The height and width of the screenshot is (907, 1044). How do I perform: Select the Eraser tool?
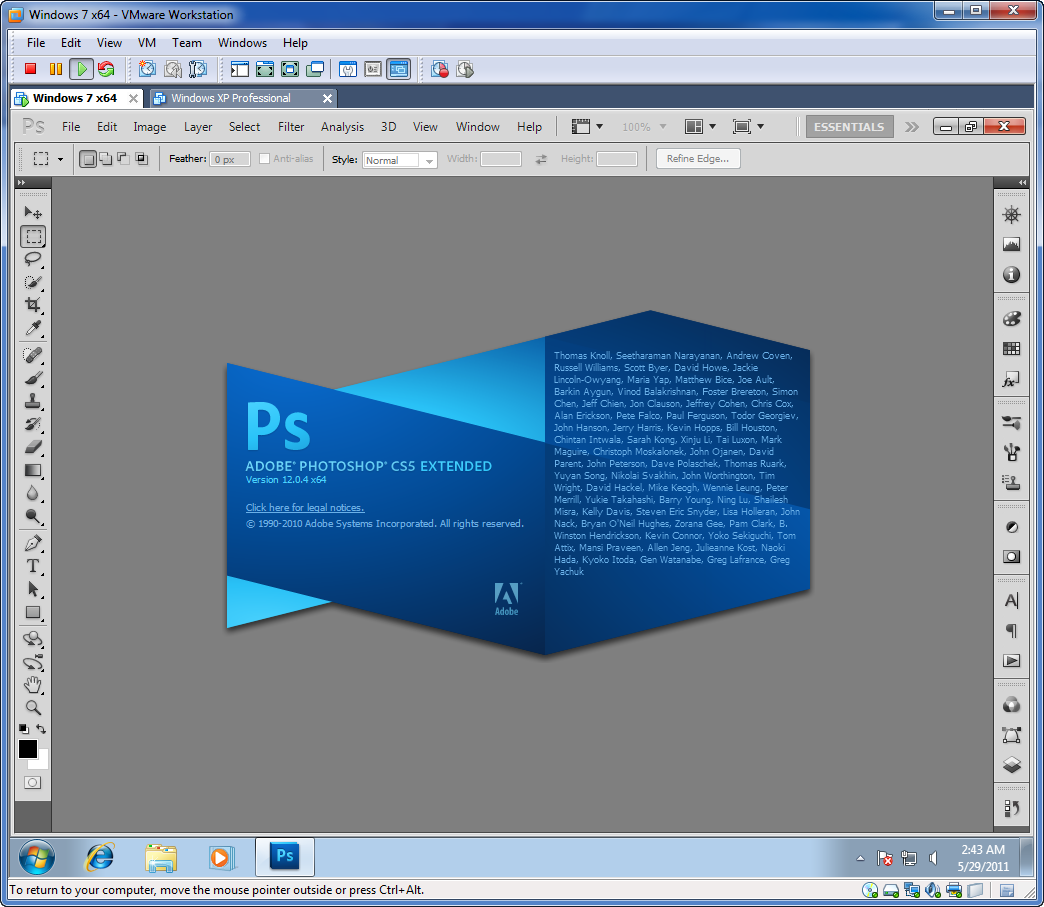click(33, 447)
